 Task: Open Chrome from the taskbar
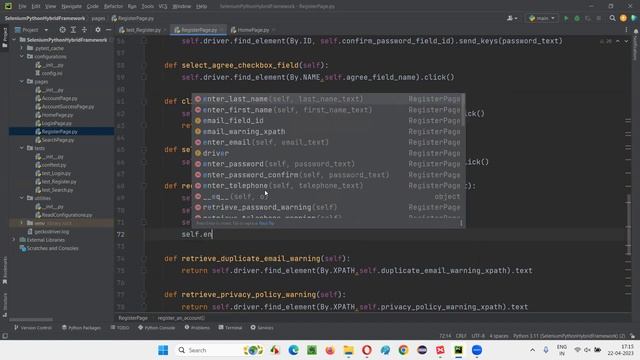403,350
